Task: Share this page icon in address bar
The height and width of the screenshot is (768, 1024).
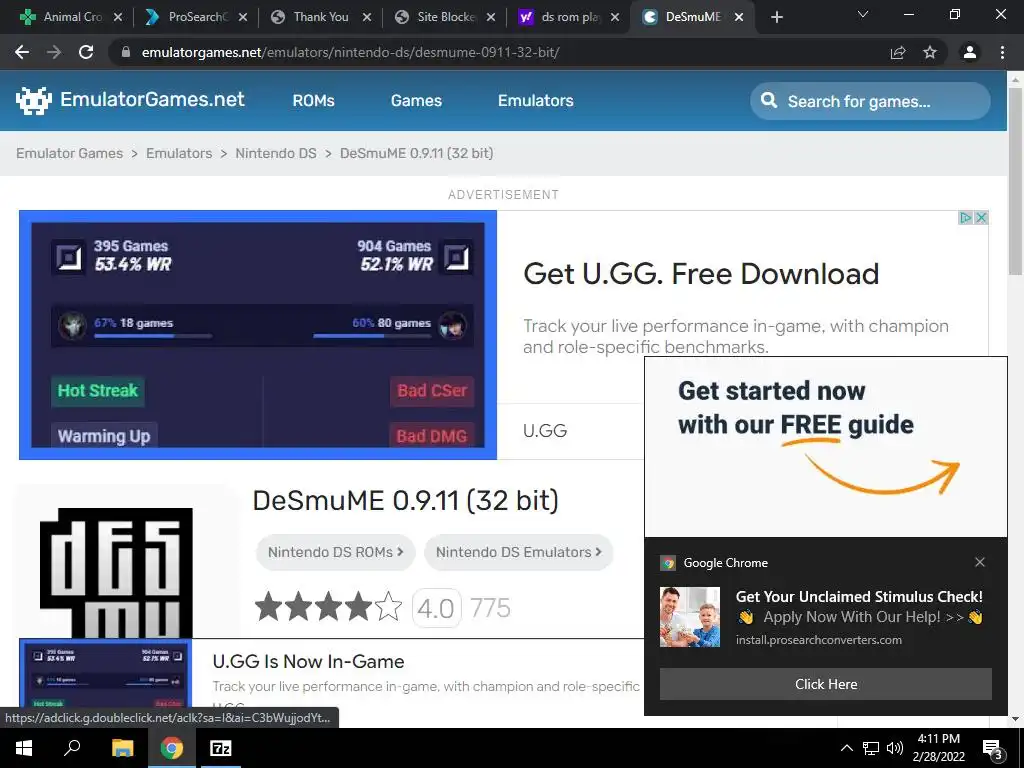Action: tap(898, 52)
